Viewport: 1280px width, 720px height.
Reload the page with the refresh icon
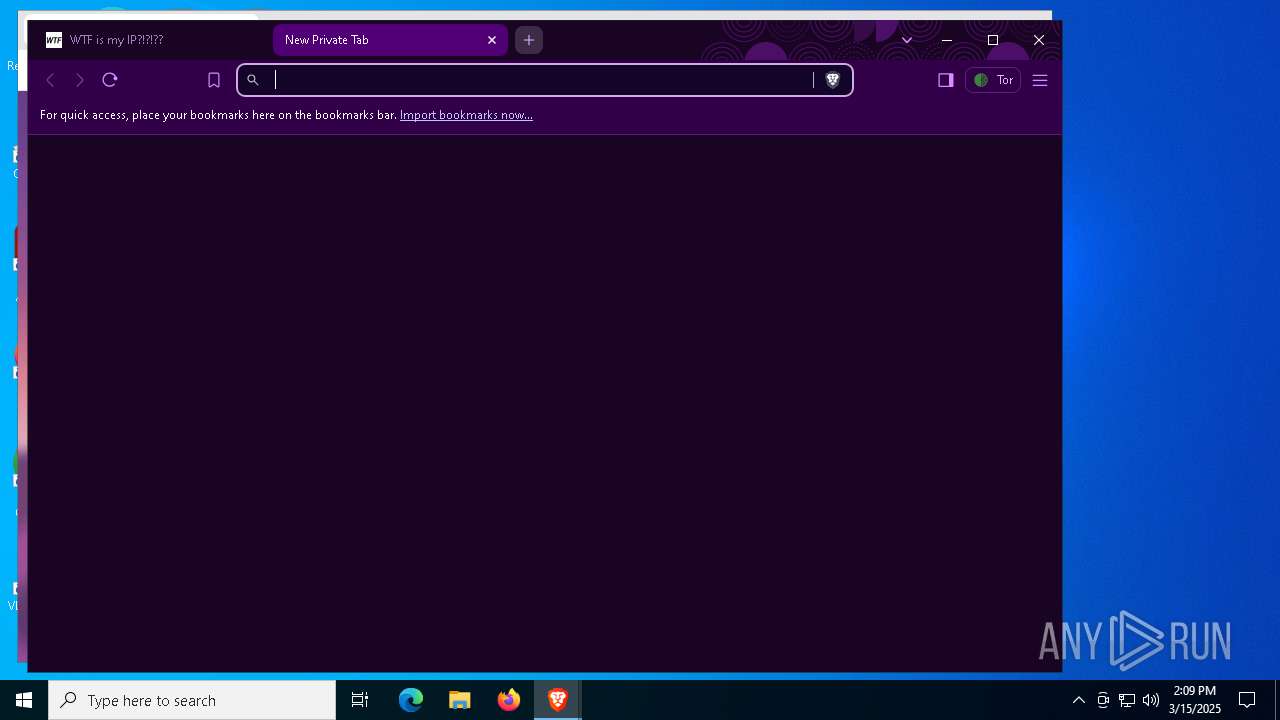pos(110,80)
